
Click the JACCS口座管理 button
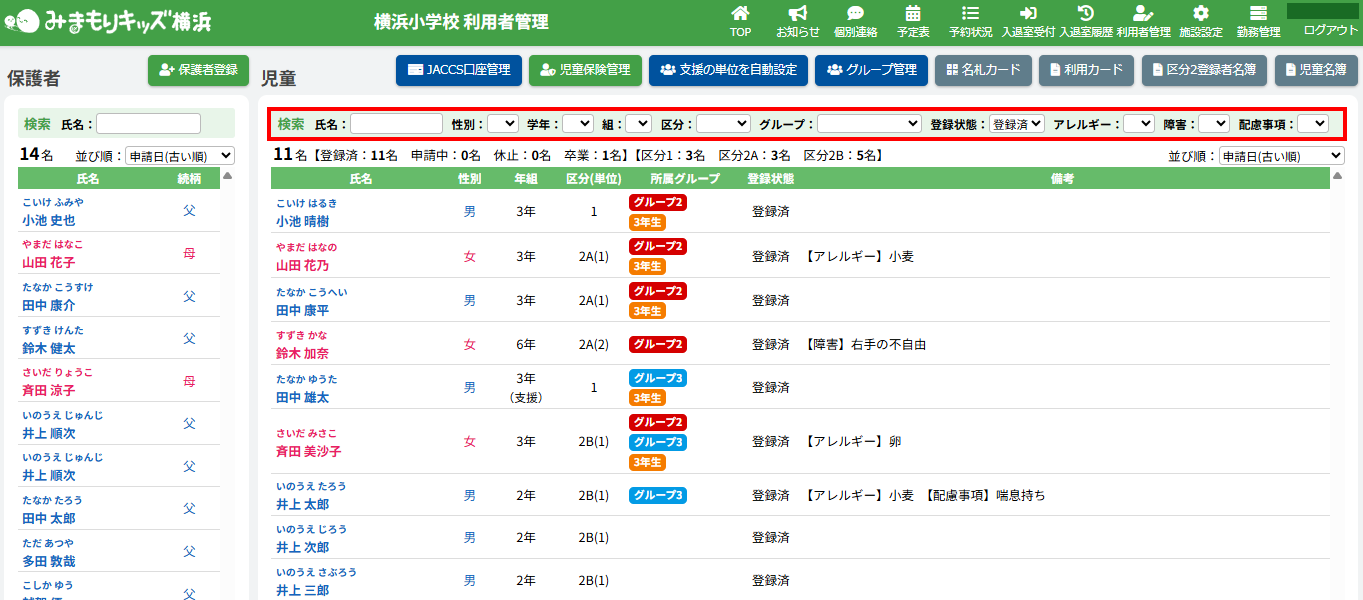point(458,70)
